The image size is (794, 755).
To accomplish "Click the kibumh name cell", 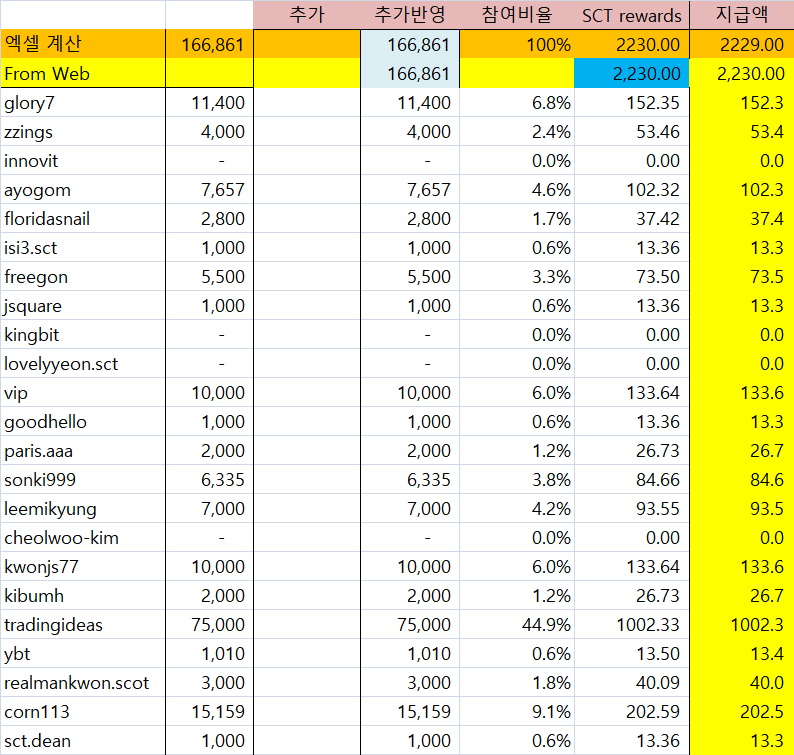I will click(83, 595).
